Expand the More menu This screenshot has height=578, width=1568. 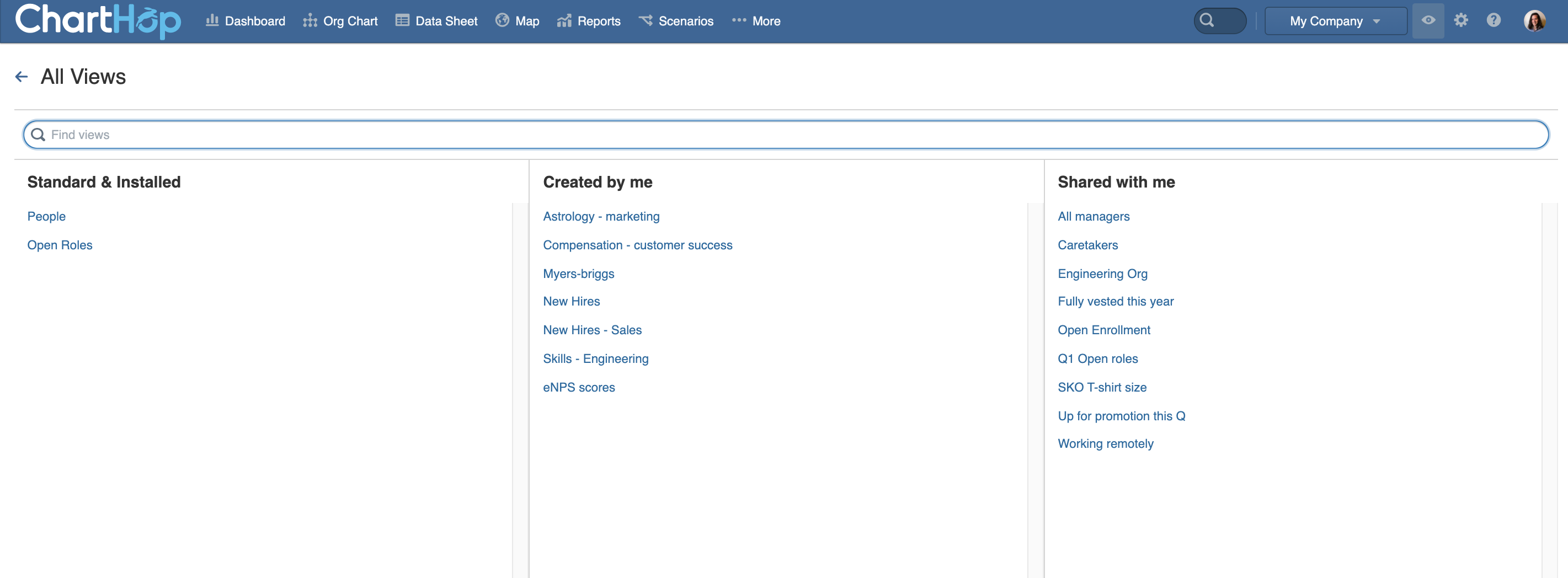click(x=756, y=22)
